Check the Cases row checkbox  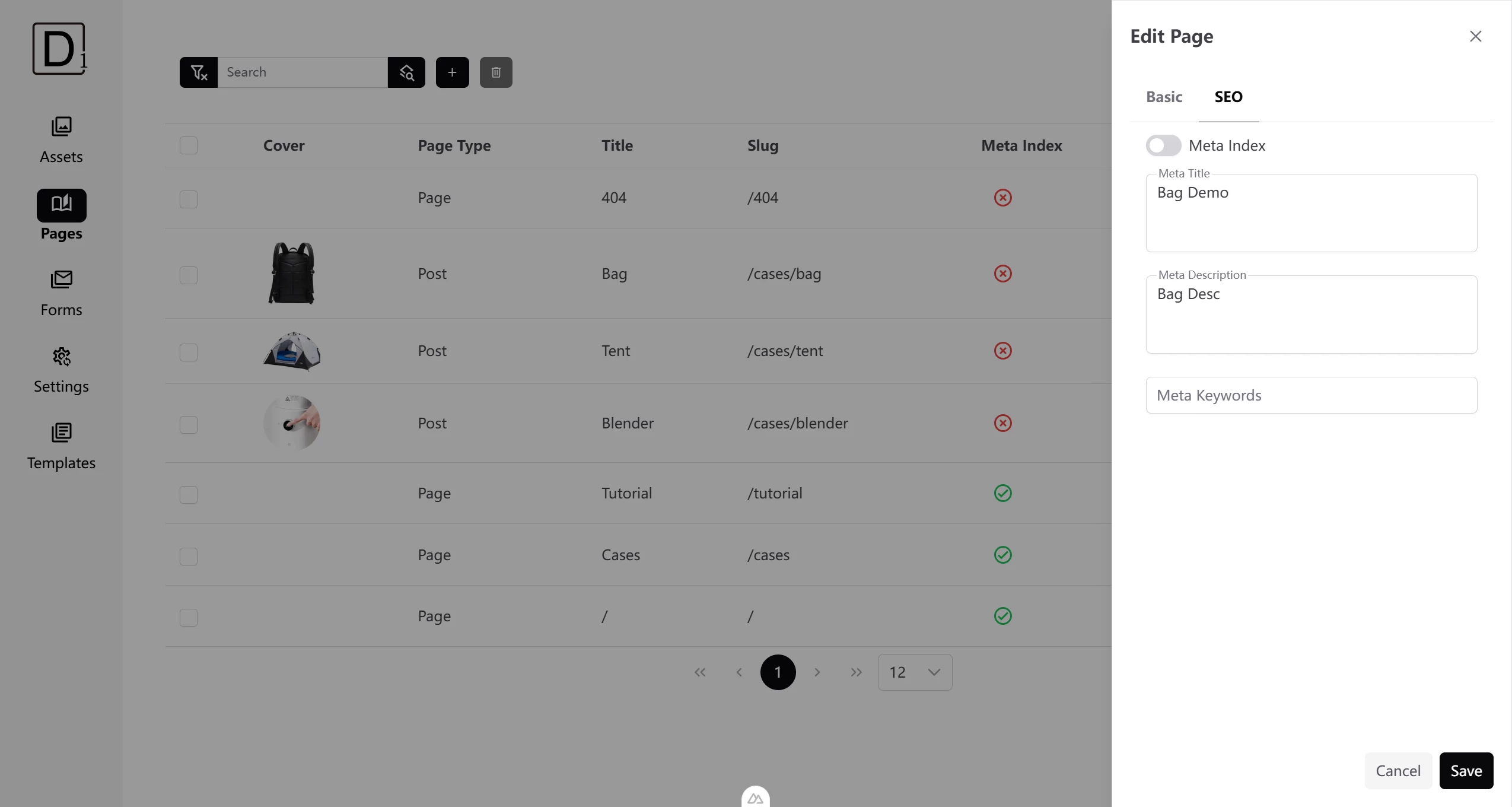189,556
